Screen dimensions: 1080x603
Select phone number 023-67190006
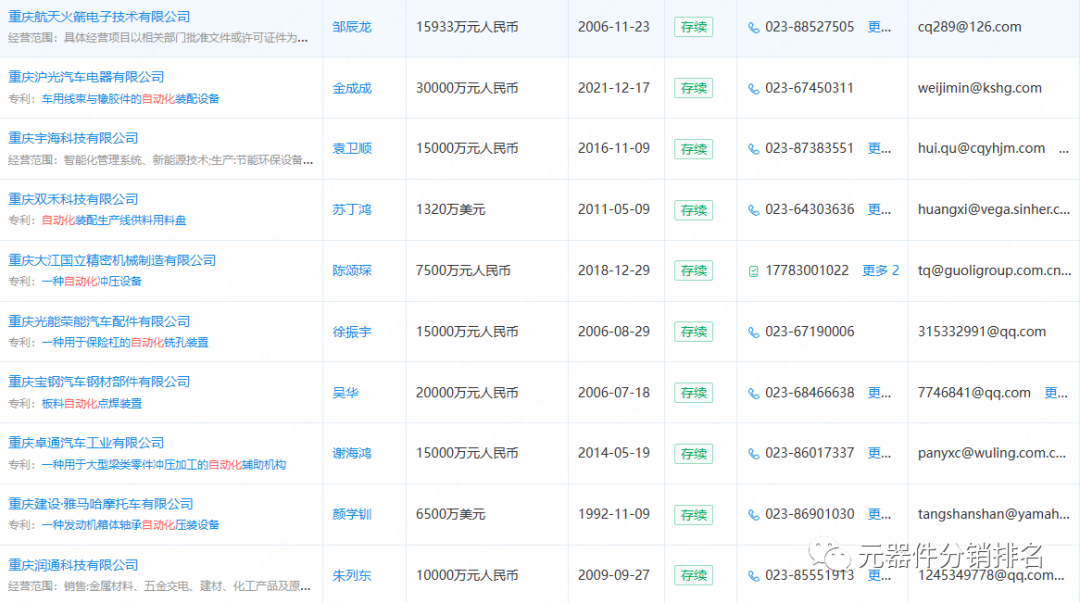[809, 331]
